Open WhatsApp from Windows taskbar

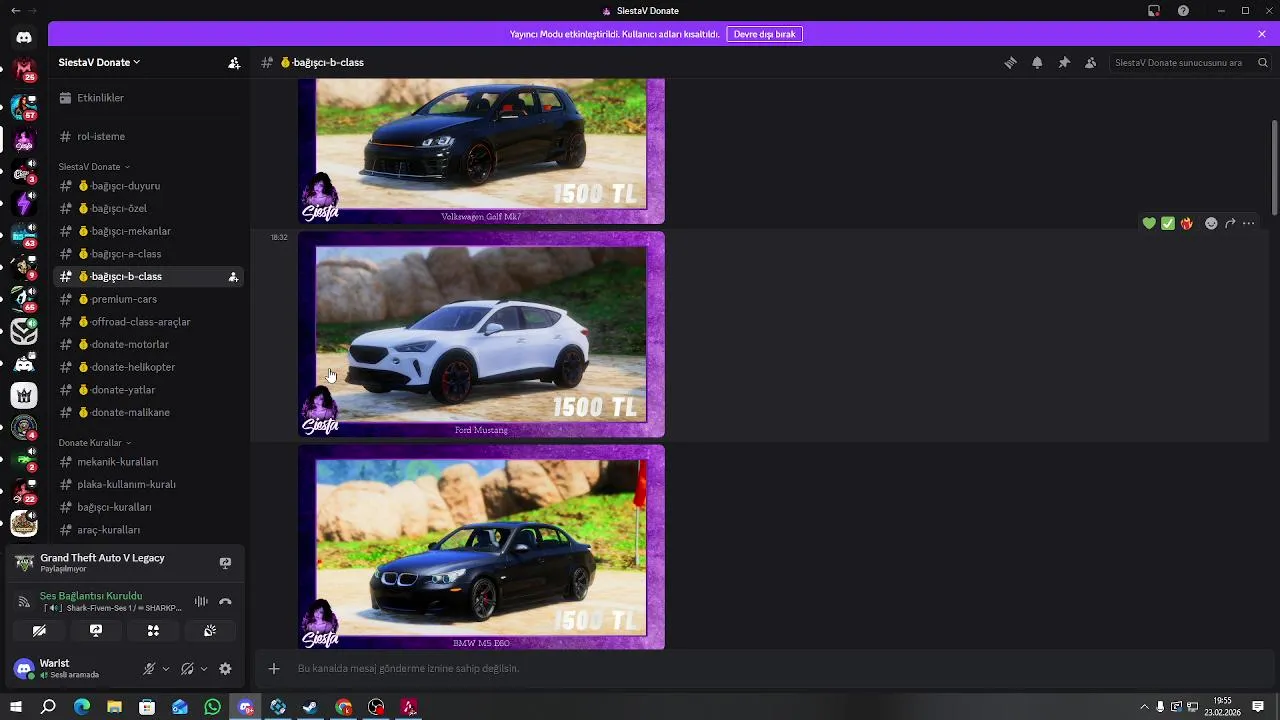click(x=212, y=707)
